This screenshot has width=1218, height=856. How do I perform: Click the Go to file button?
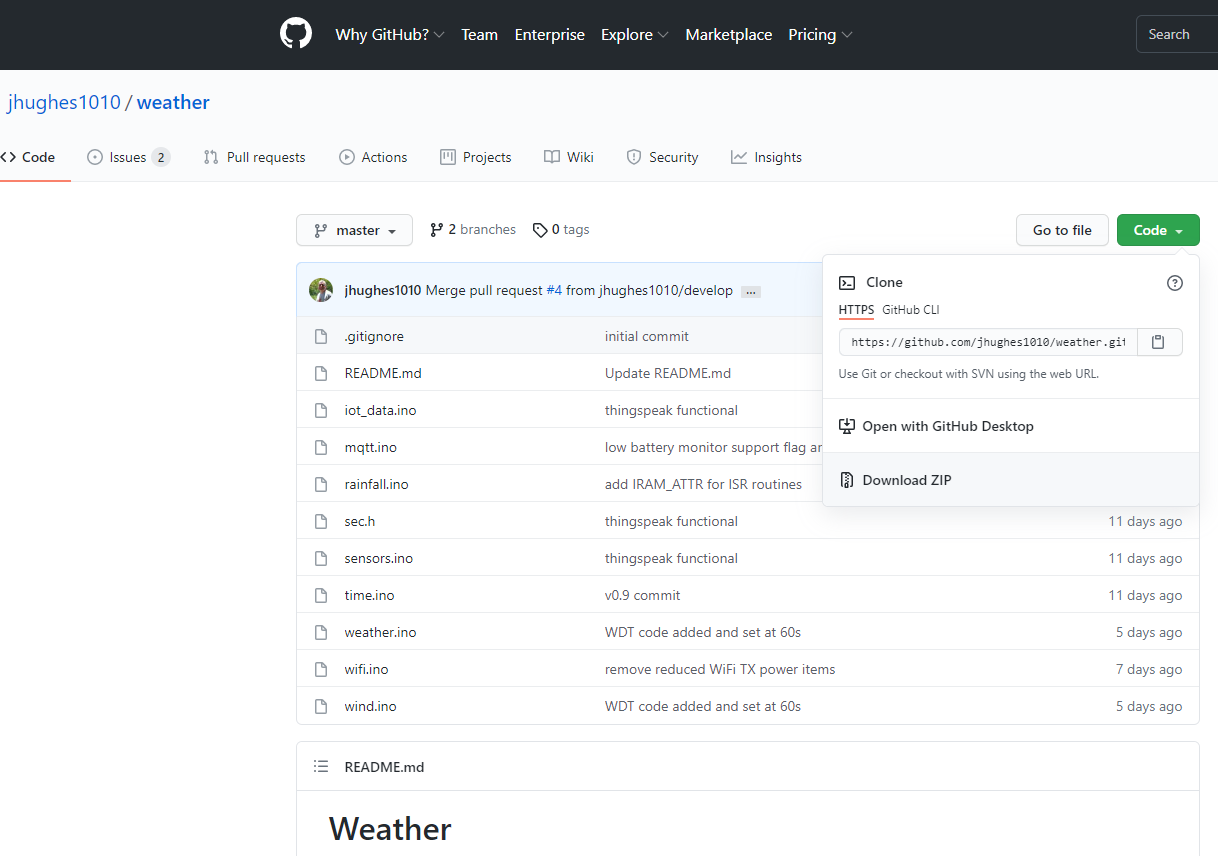point(1062,230)
